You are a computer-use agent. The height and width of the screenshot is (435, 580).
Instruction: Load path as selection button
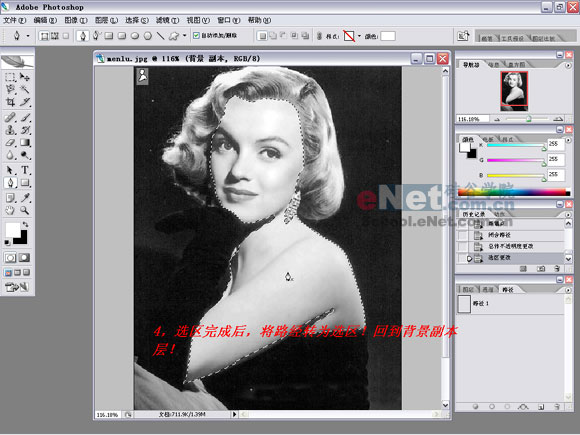(x=507, y=407)
